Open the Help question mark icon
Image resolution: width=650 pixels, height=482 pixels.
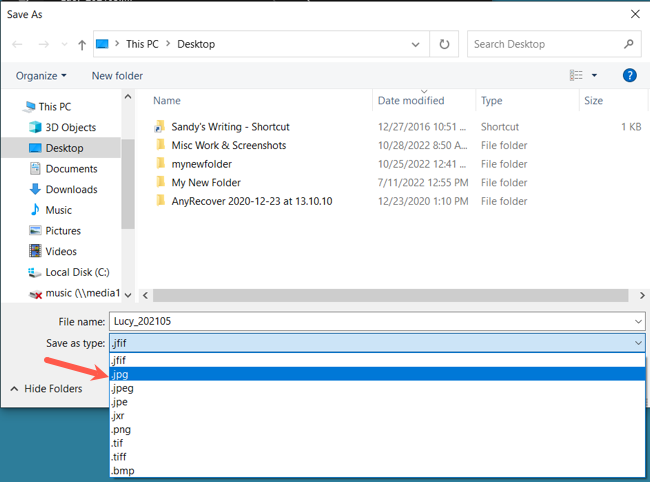(629, 75)
